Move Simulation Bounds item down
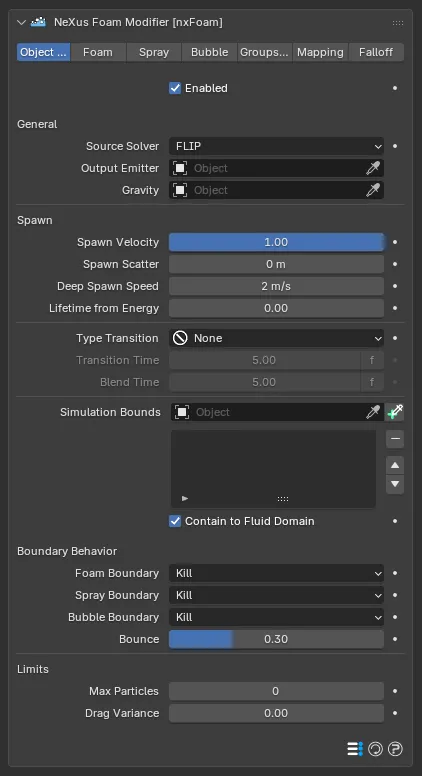 click(395, 484)
